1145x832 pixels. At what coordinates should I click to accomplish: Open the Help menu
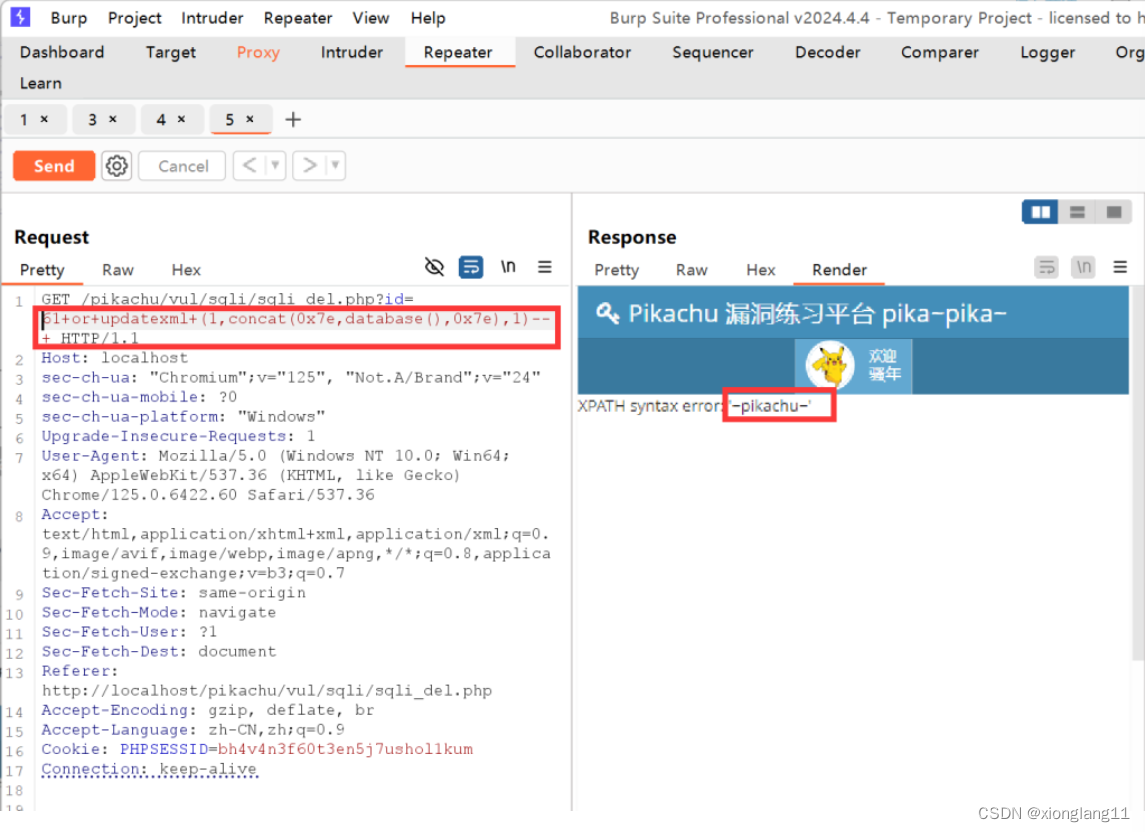pyautogui.click(x=428, y=18)
